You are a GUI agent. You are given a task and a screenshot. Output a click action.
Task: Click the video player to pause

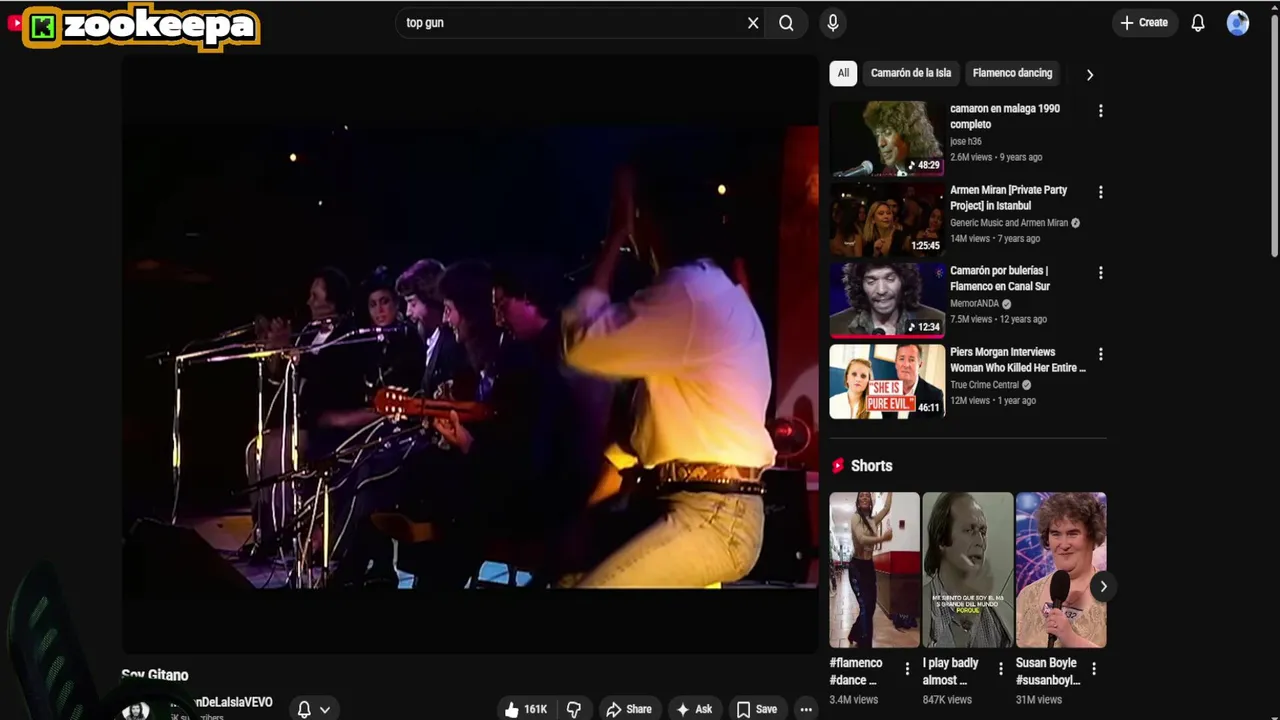pyautogui.click(x=470, y=355)
